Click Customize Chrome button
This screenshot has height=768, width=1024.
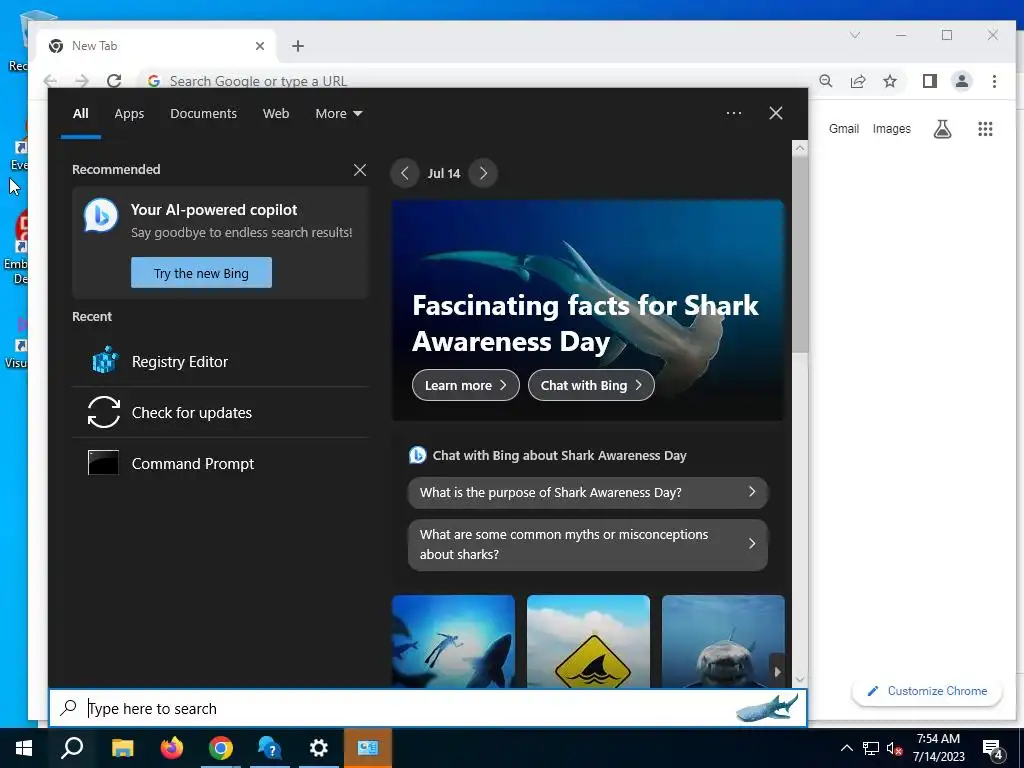pos(927,691)
